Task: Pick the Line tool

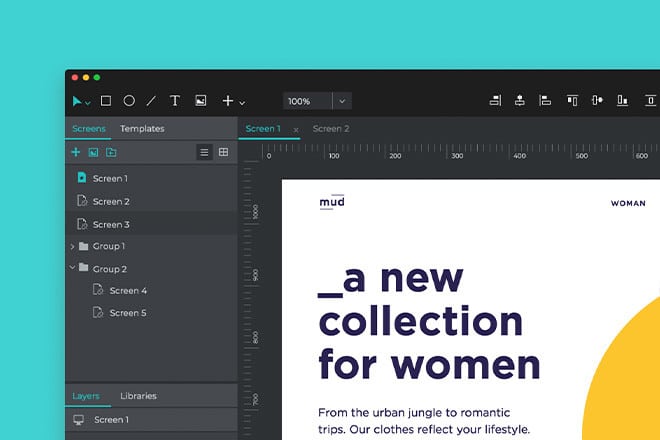Action: (x=152, y=101)
